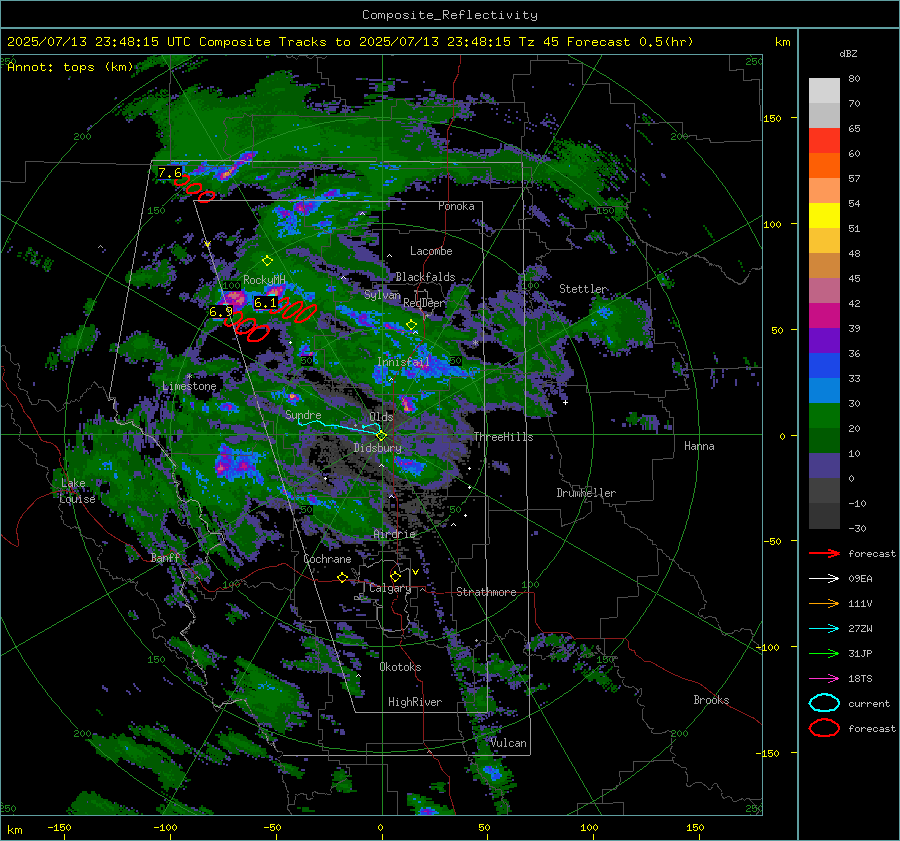Click the red 65 dBZ color swatch
The width and height of the screenshot is (900, 841).
click(x=824, y=140)
